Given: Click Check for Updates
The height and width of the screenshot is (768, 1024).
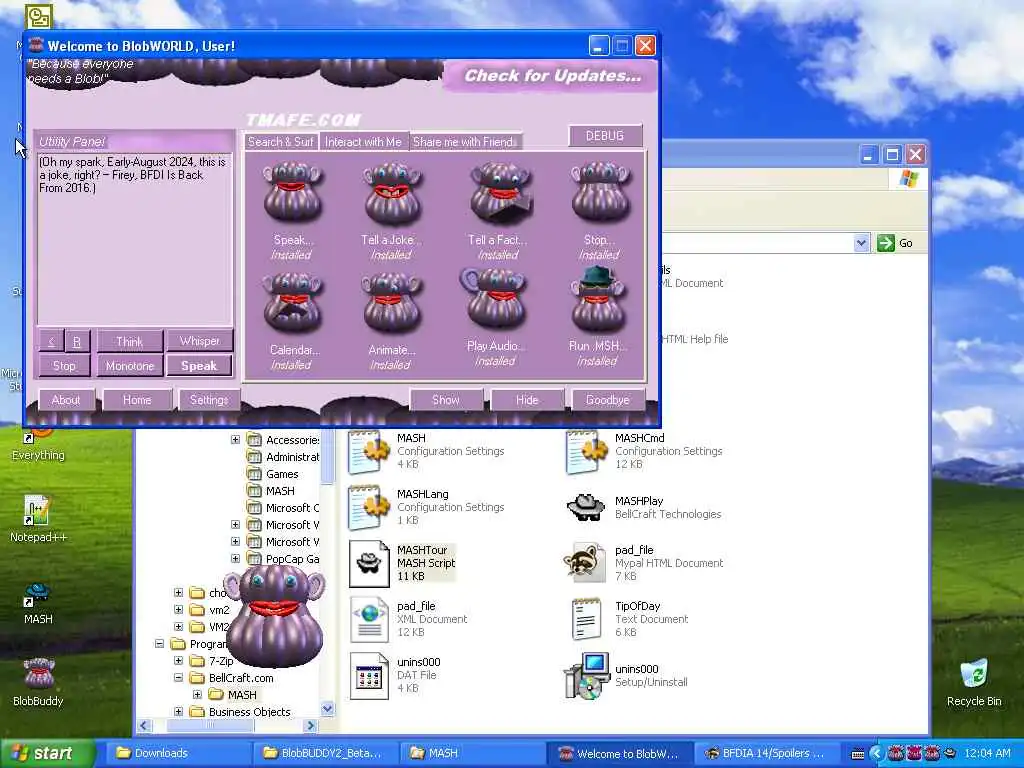Looking at the screenshot, I should coord(552,76).
